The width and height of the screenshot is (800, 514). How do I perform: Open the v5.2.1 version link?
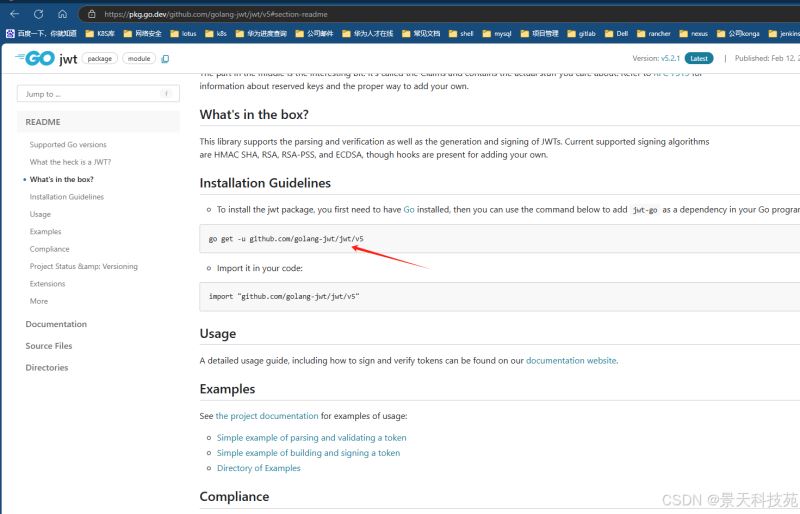[x=670, y=58]
